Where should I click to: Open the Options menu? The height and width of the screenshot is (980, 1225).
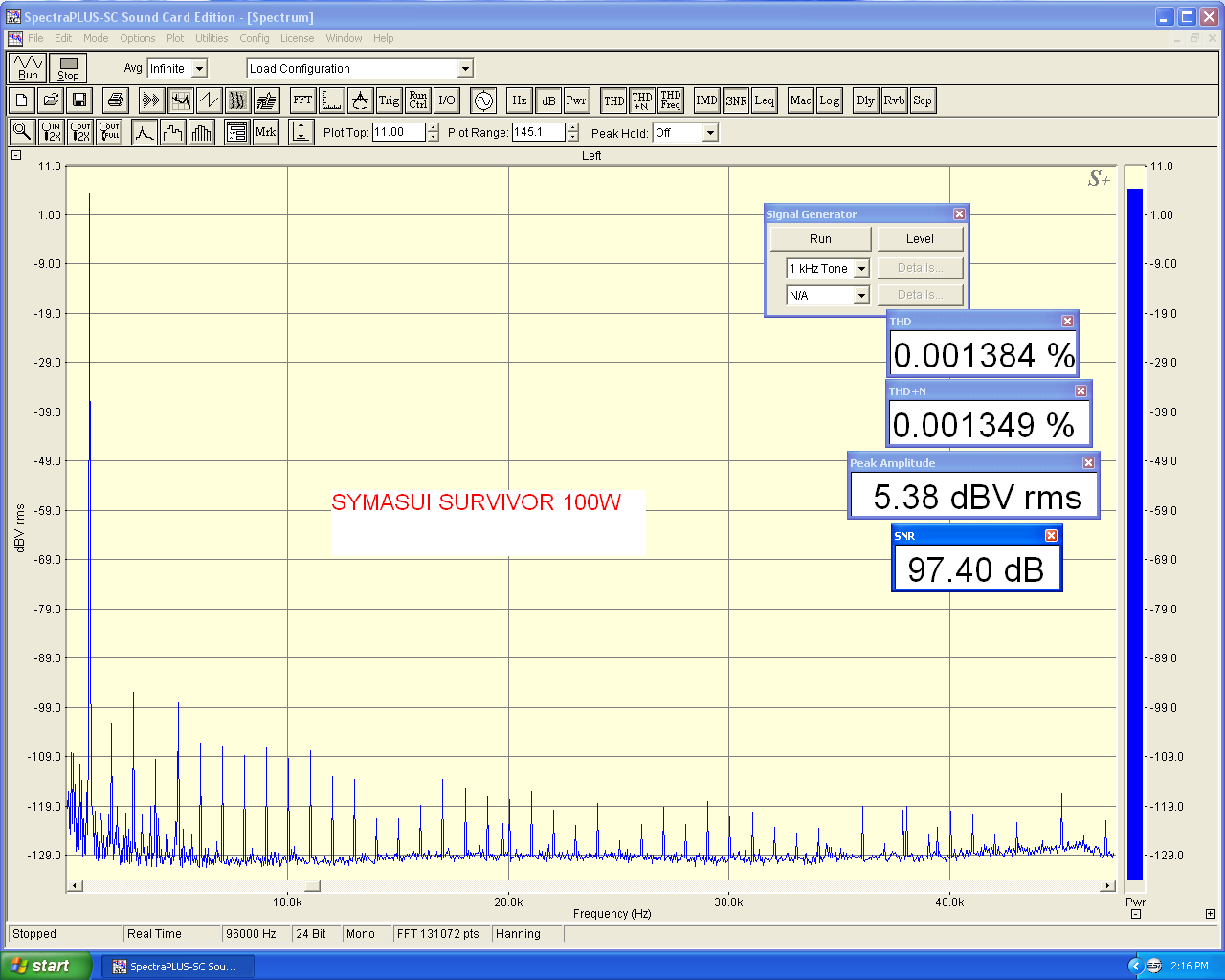pyautogui.click(x=138, y=38)
